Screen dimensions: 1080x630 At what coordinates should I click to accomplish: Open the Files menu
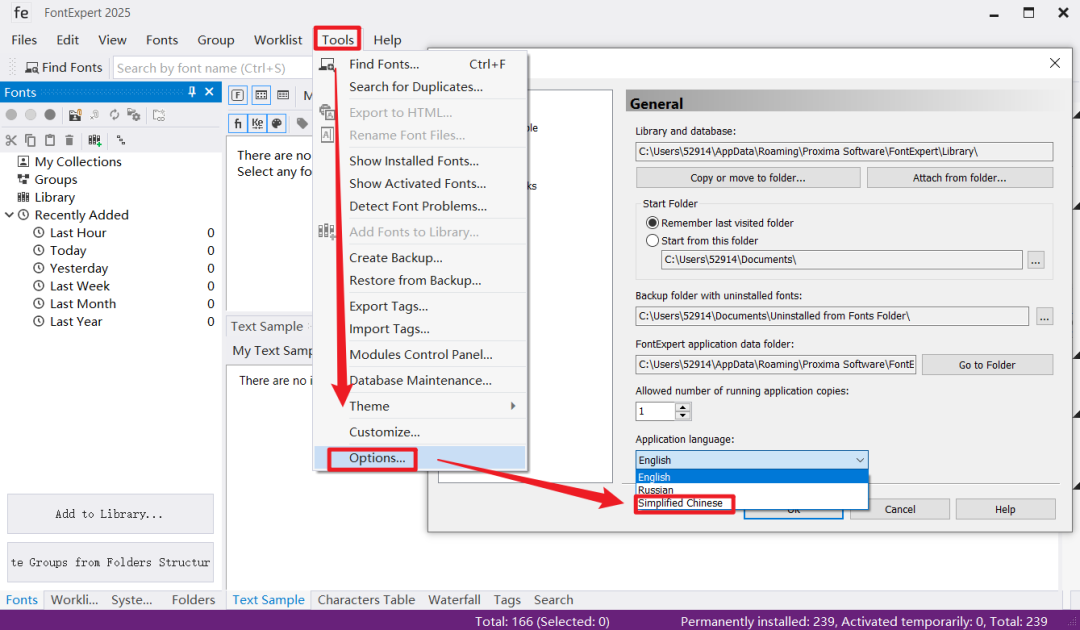(24, 40)
